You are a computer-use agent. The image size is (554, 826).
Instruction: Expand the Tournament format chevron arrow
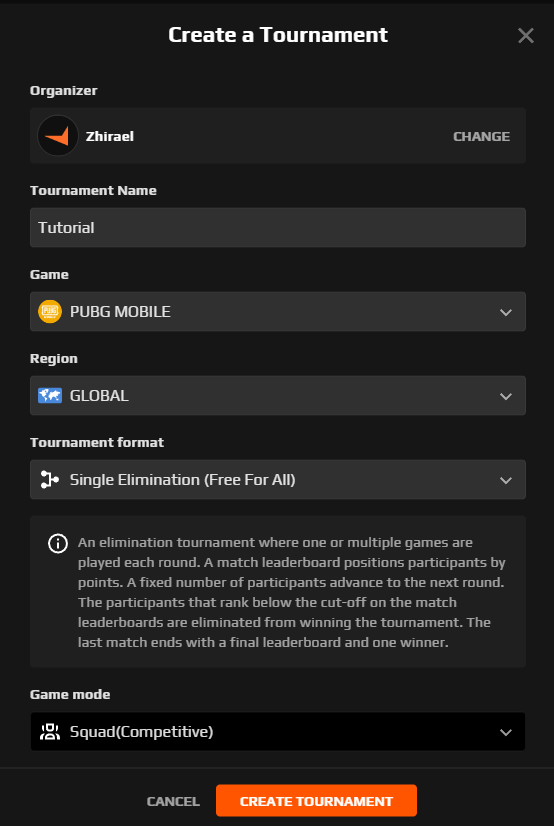tap(506, 480)
